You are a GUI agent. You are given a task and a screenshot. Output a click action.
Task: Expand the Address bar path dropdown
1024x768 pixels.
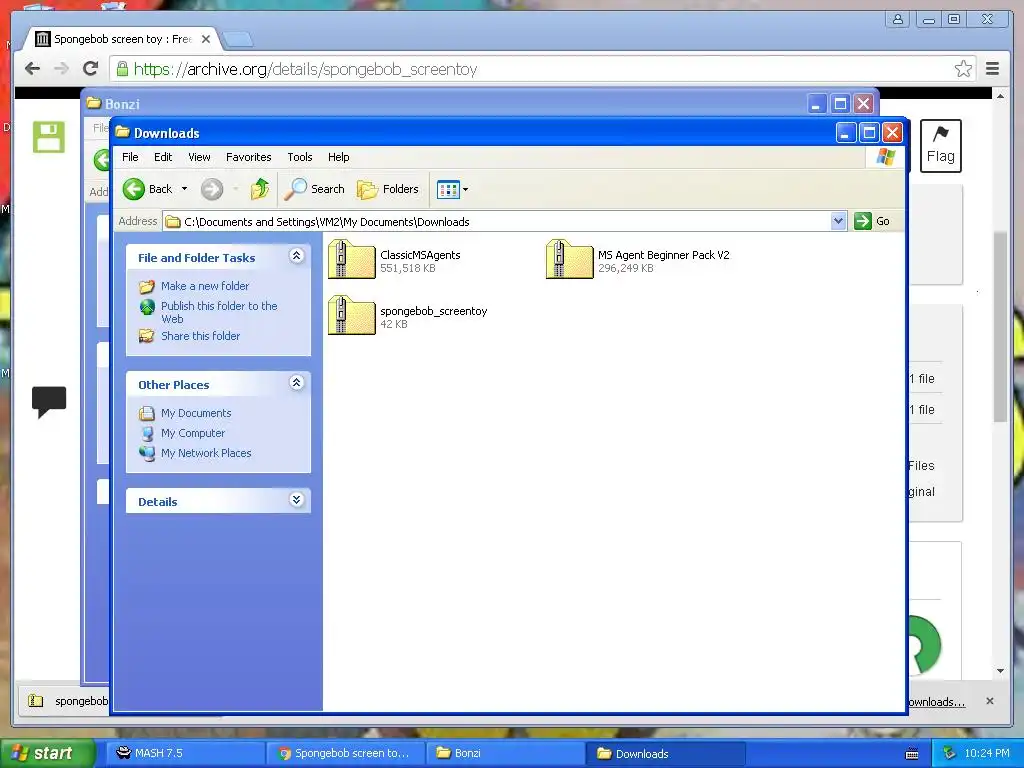pyautogui.click(x=839, y=221)
